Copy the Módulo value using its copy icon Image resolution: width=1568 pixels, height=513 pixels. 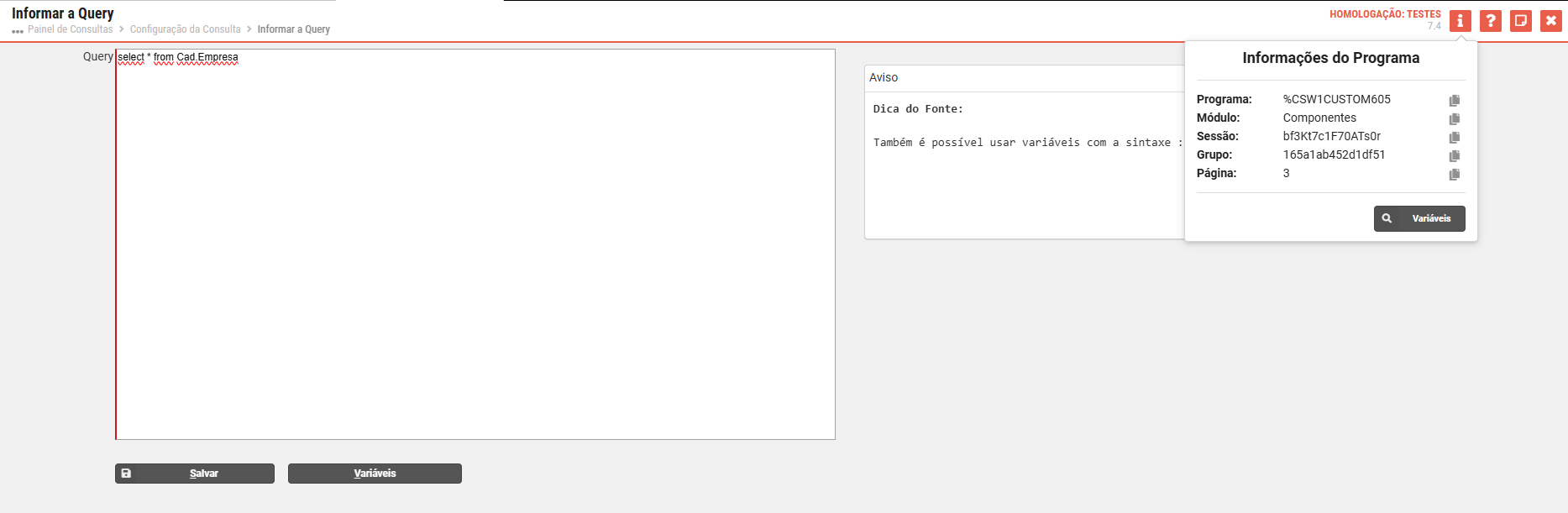[x=1455, y=118]
